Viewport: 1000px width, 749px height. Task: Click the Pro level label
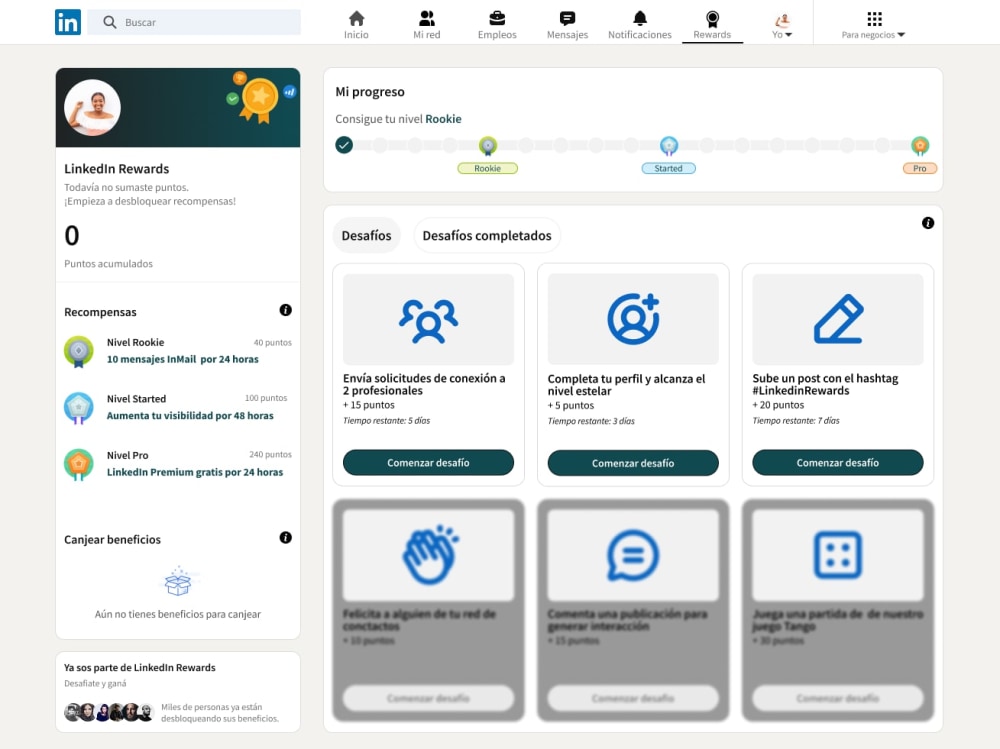(x=920, y=168)
